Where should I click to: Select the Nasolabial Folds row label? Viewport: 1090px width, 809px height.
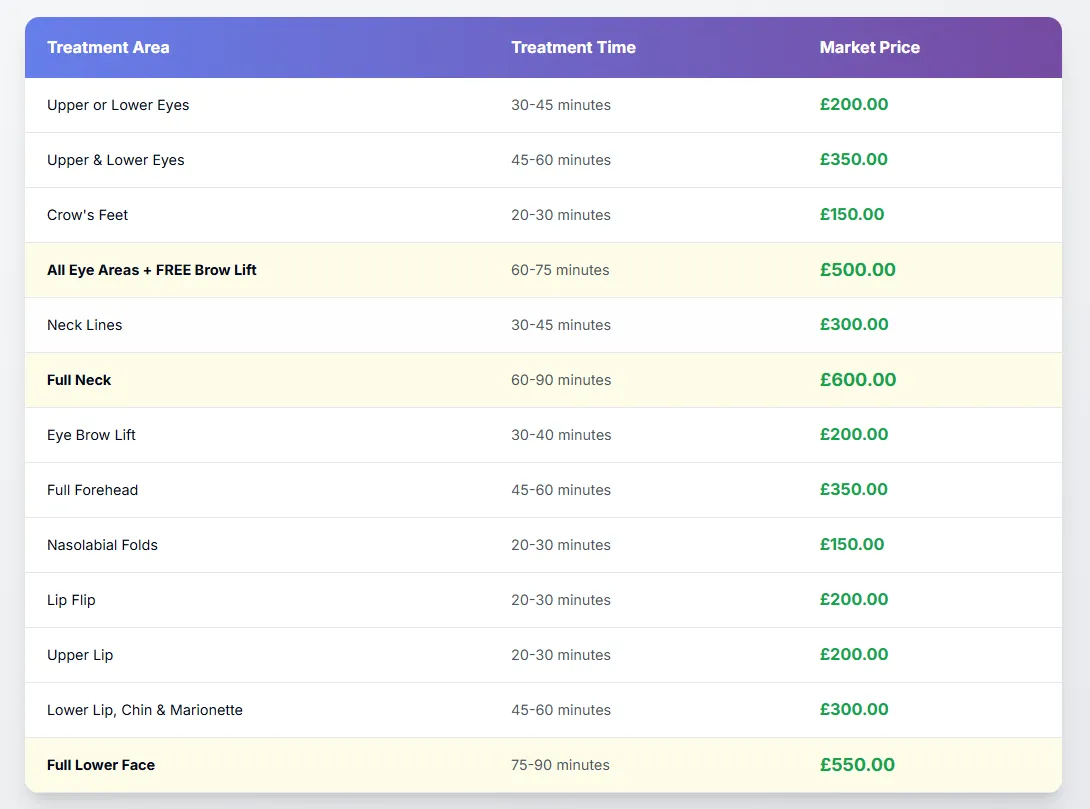tap(102, 545)
